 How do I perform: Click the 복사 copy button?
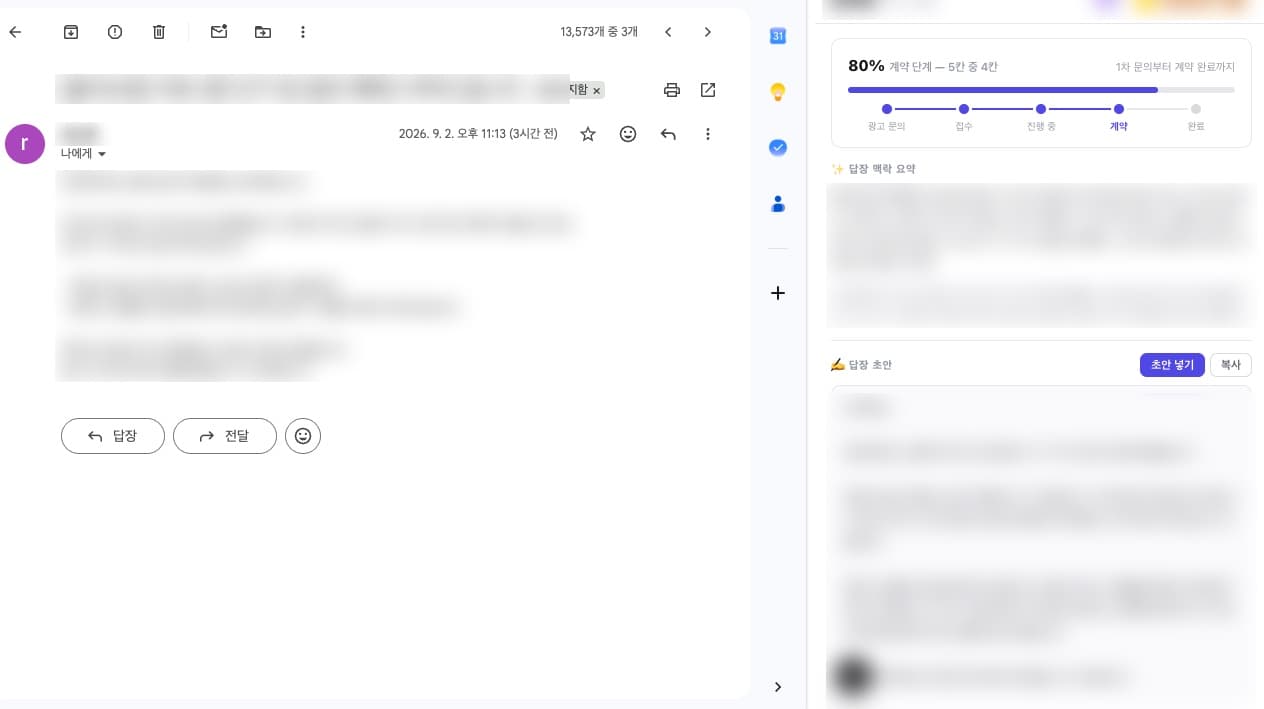pos(1231,365)
